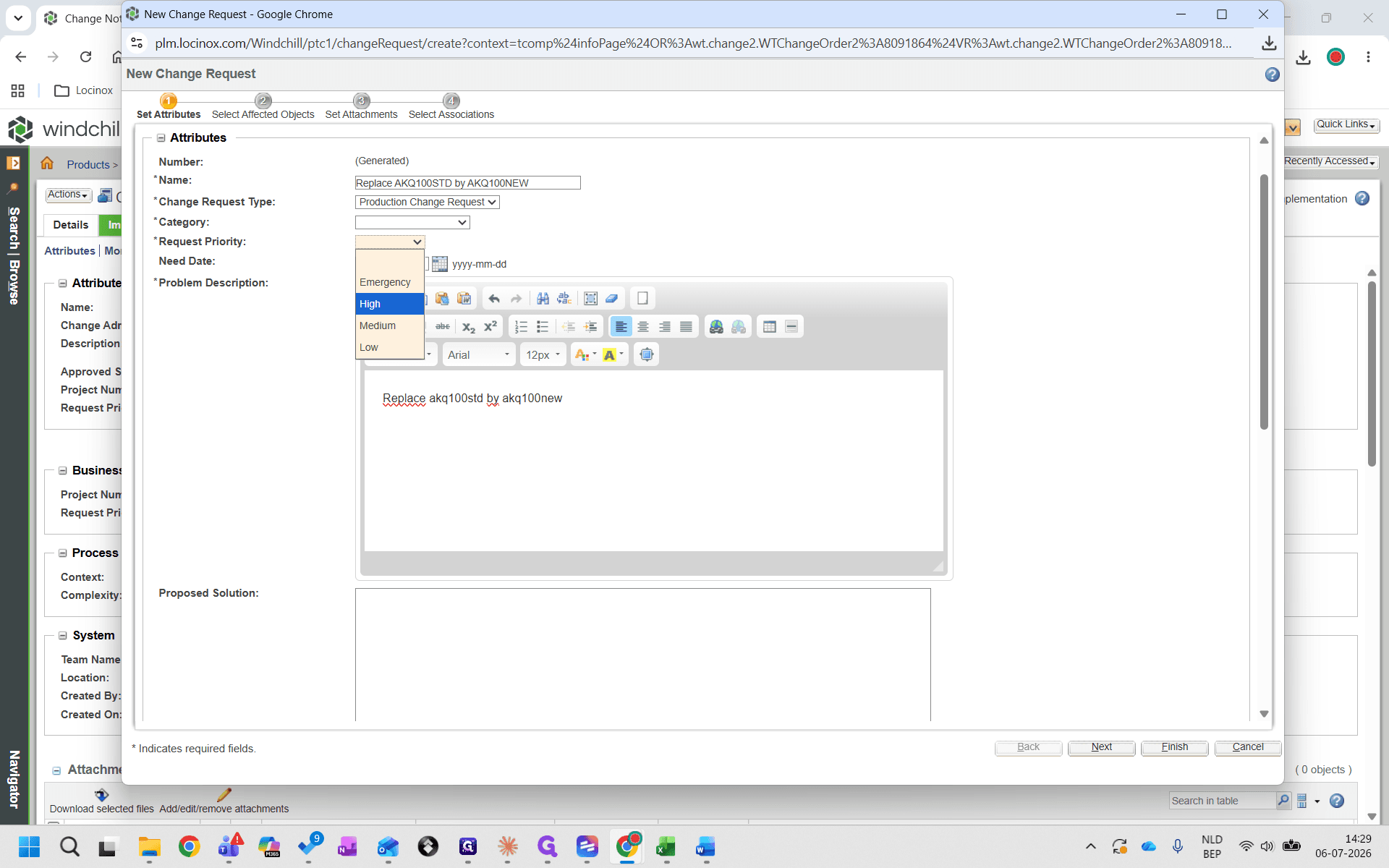Maximize the rich text editor
Viewport: 1389px width, 868px height.
pyautogui.click(x=647, y=354)
